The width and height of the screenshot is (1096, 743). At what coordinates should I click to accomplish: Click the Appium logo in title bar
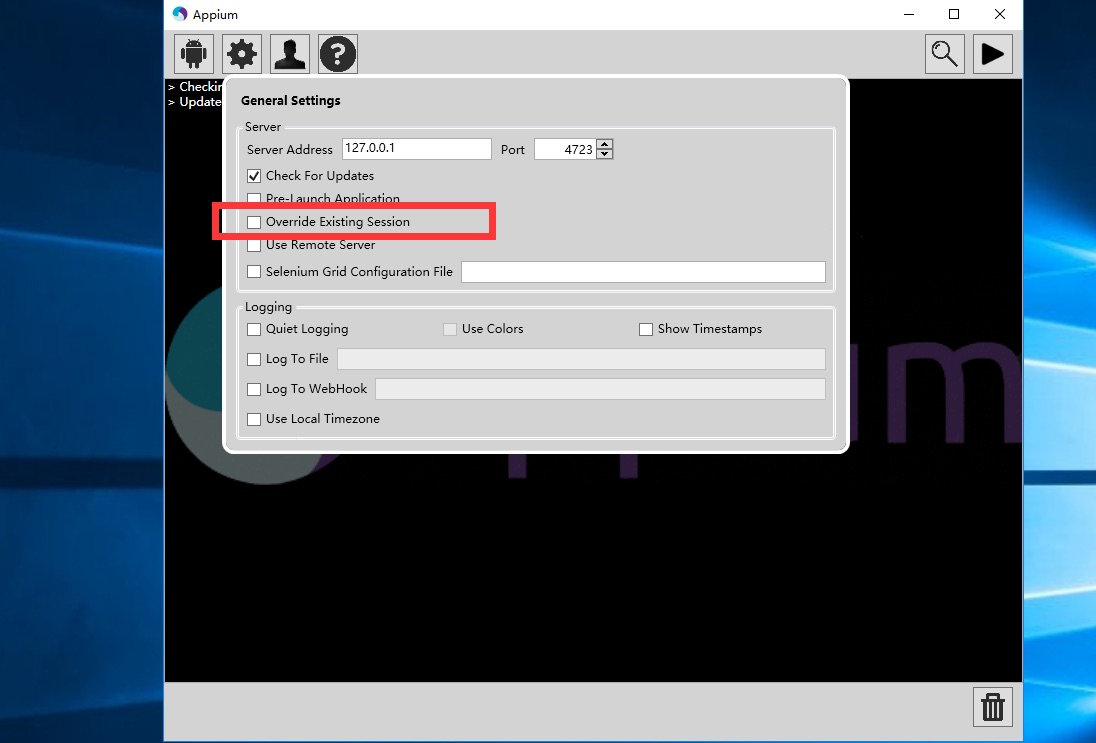pos(180,14)
